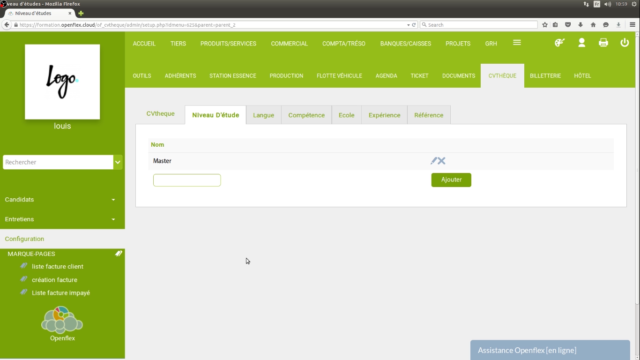This screenshot has width=640, height=360.
Task: Open the BILLETTERIE menu item
Action: [545, 76]
